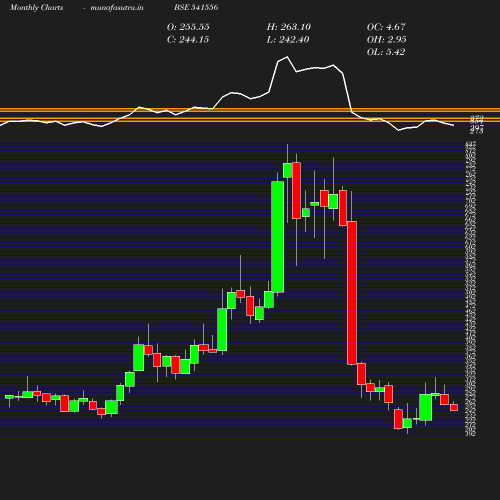Click the tallest green candlestick in the chart
The image size is (500, 500).
click(278, 237)
